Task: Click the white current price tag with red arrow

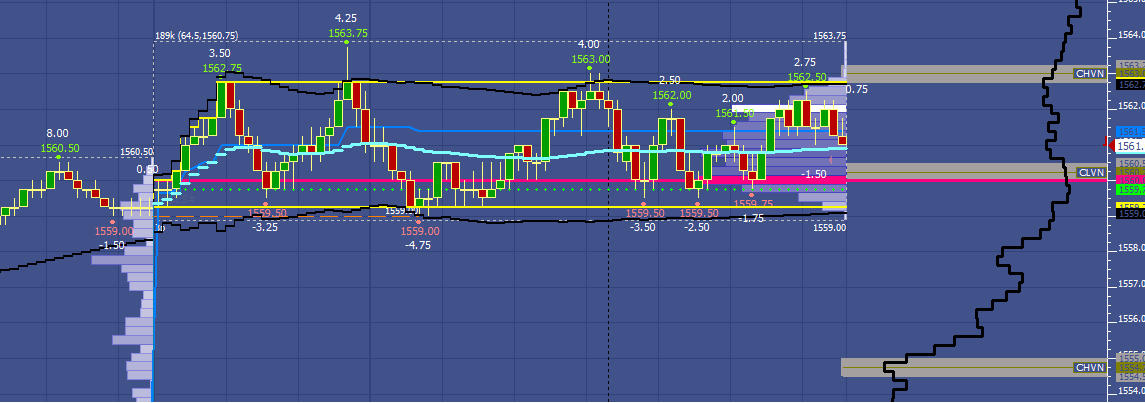Action: tap(1126, 147)
